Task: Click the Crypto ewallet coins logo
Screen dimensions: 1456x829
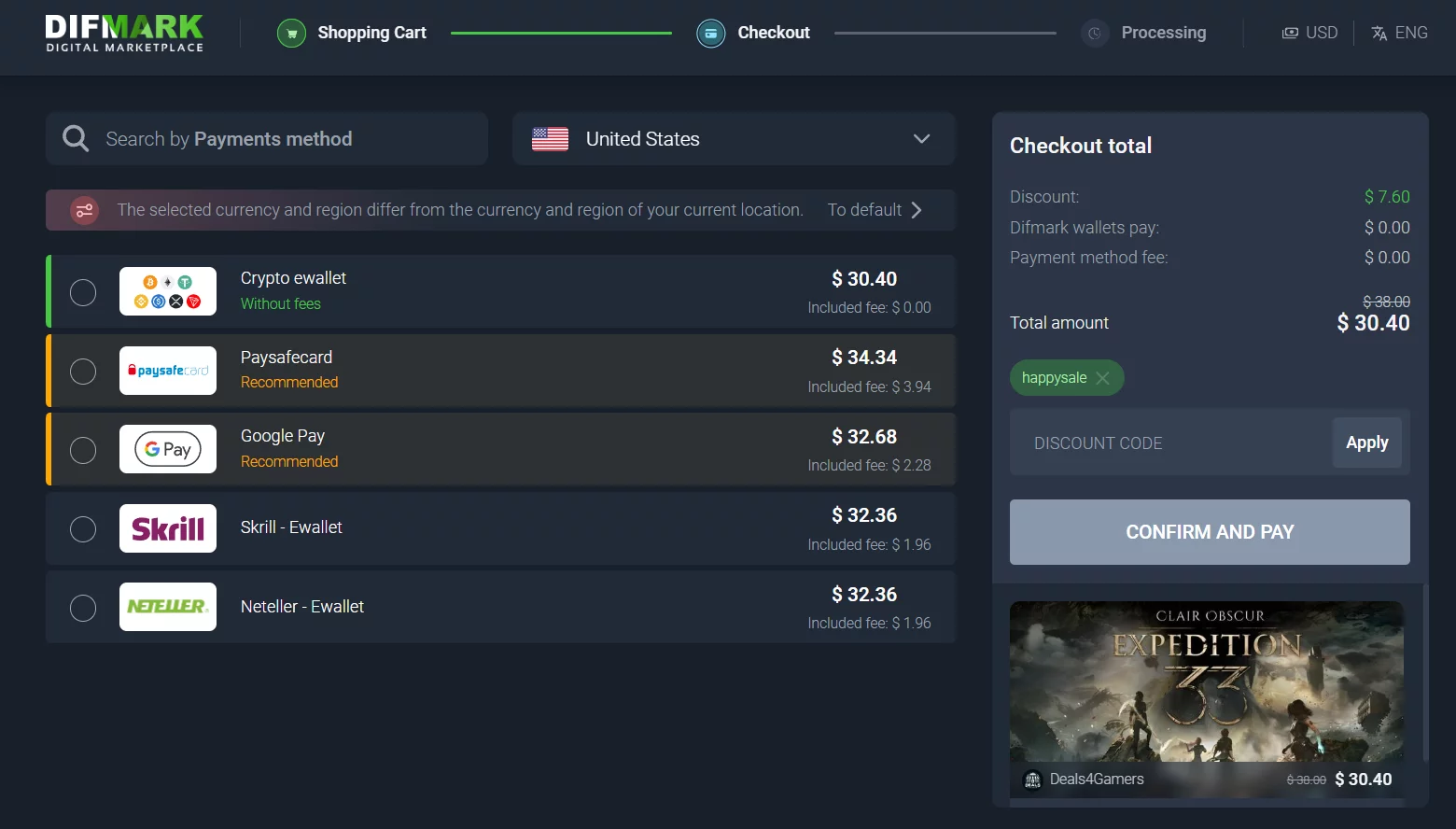Action: 168,291
